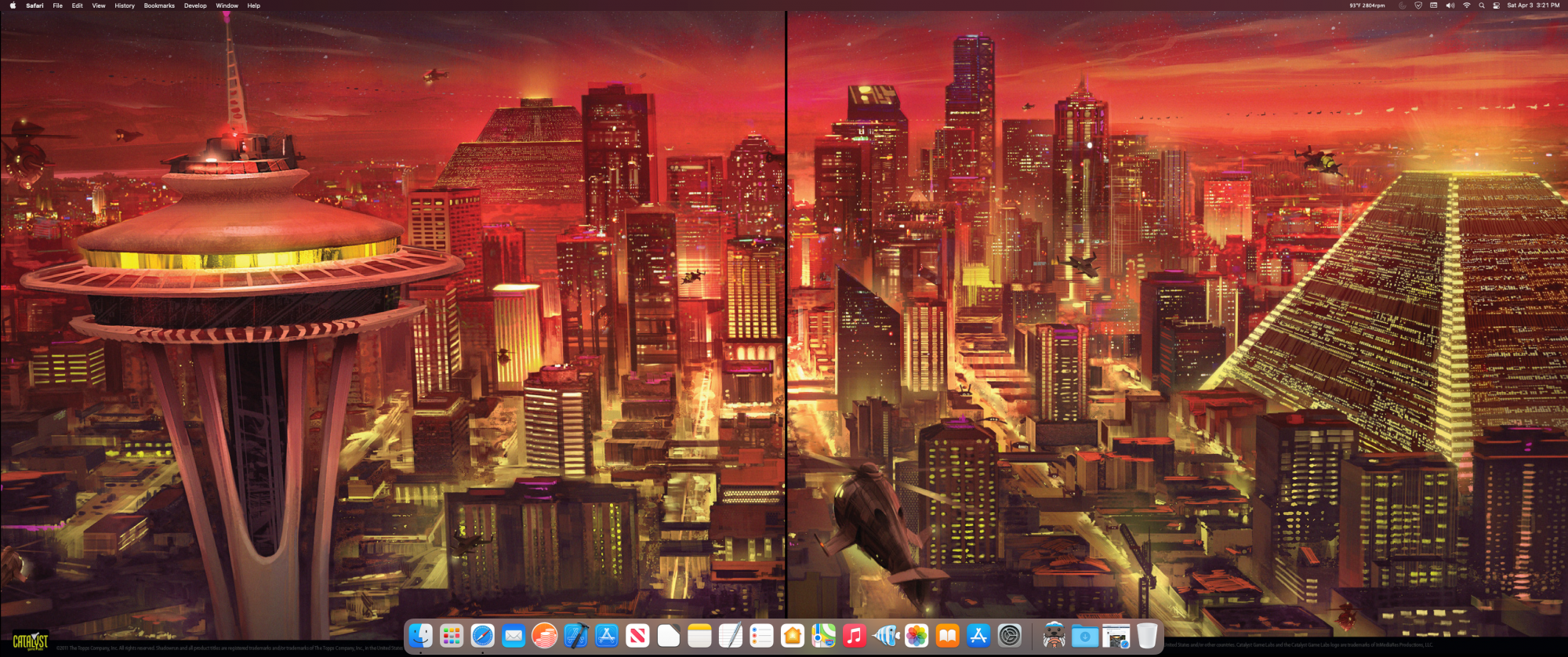Open the File menu
Image resolution: width=1568 pixels, height=657 pixels.
(x=58, y=5)
